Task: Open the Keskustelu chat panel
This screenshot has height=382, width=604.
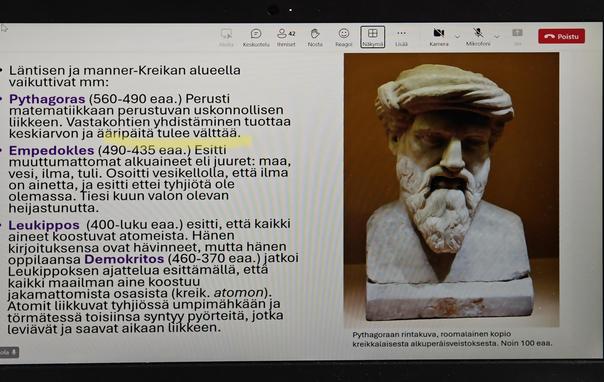Action: (x=256, y=38)
